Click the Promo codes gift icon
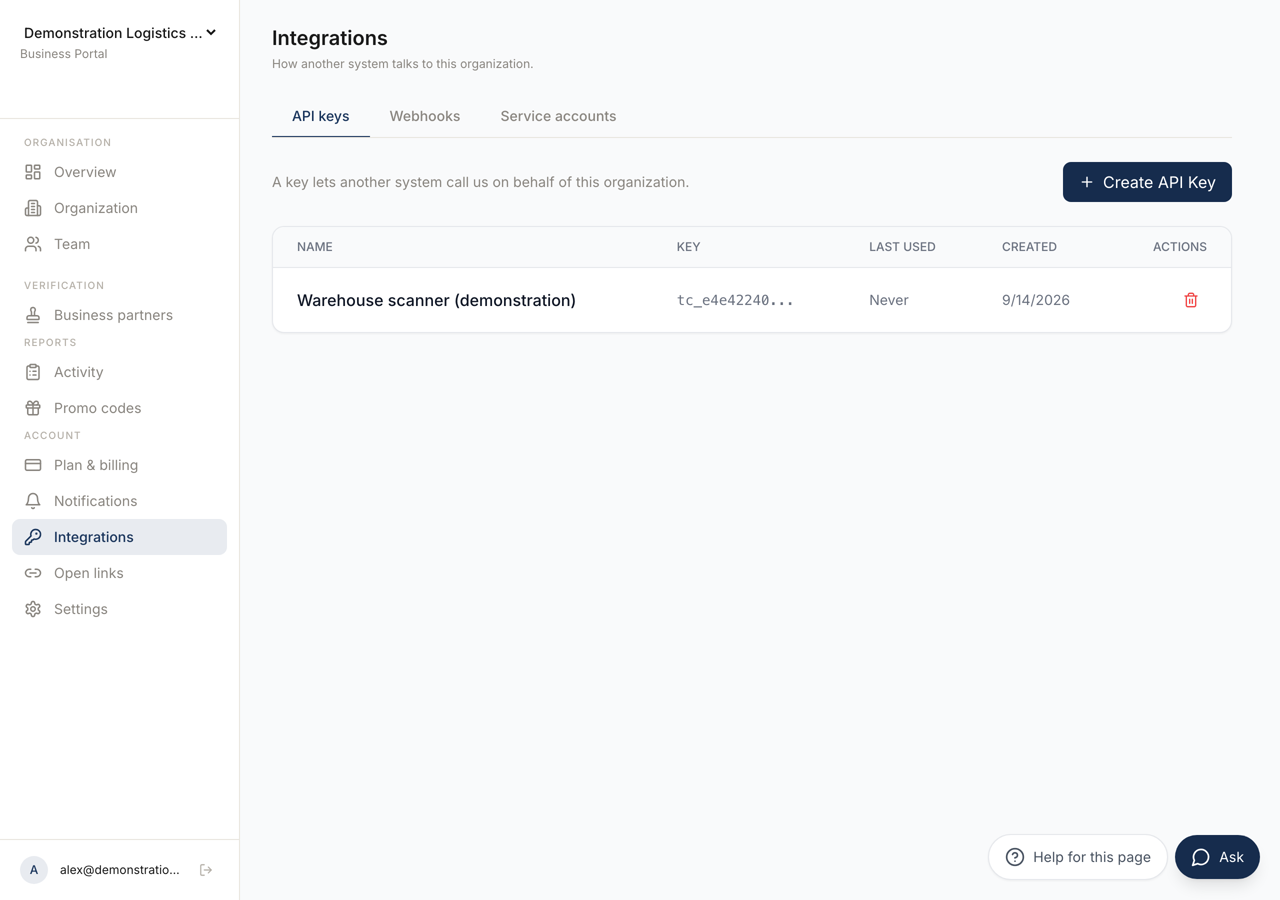The height and width of the screenshot is (900, 1280). point(33,408)
